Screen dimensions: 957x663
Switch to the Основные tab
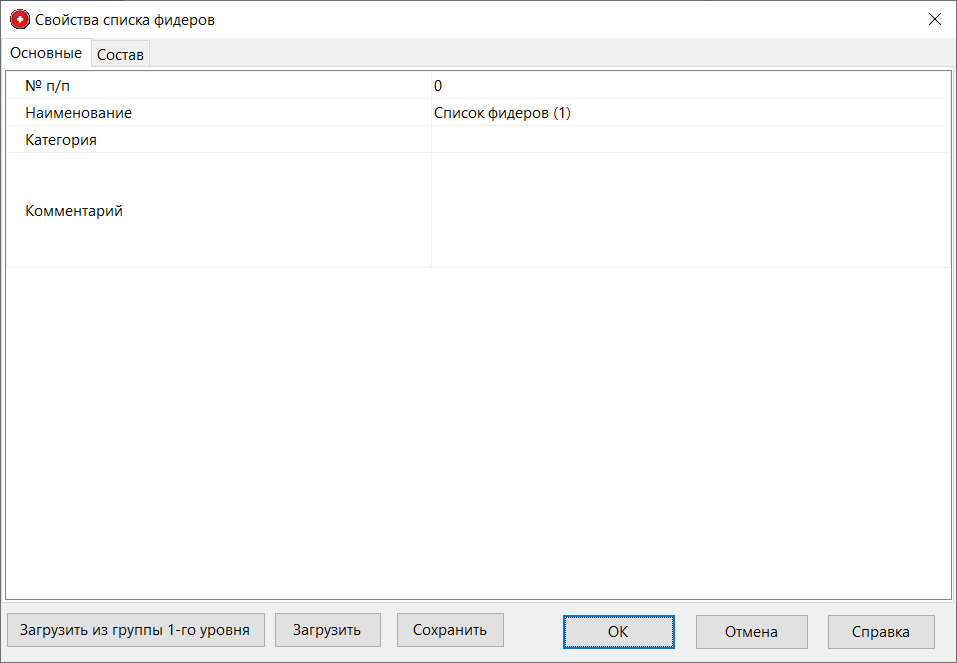[46, 53]
